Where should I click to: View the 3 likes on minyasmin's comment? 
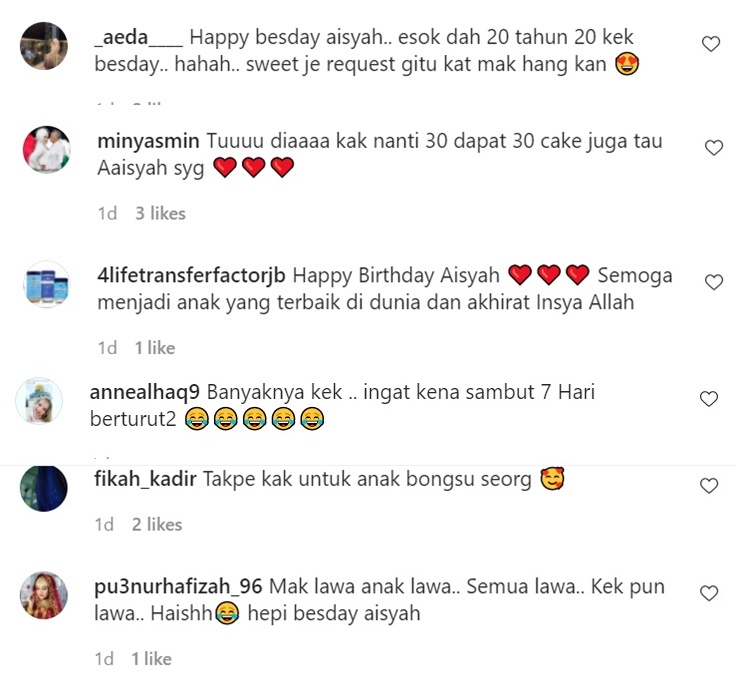click(x=160, y=214)
